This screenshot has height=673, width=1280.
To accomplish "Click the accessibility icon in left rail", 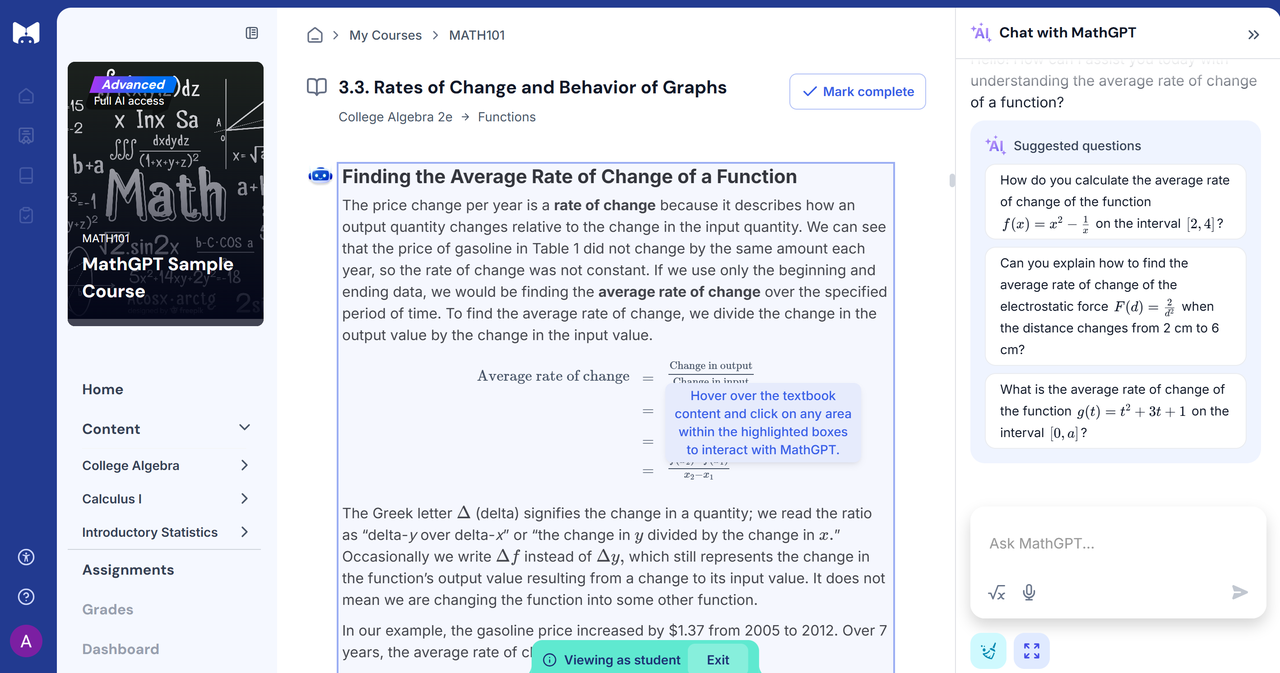I will tap(27, 557).
